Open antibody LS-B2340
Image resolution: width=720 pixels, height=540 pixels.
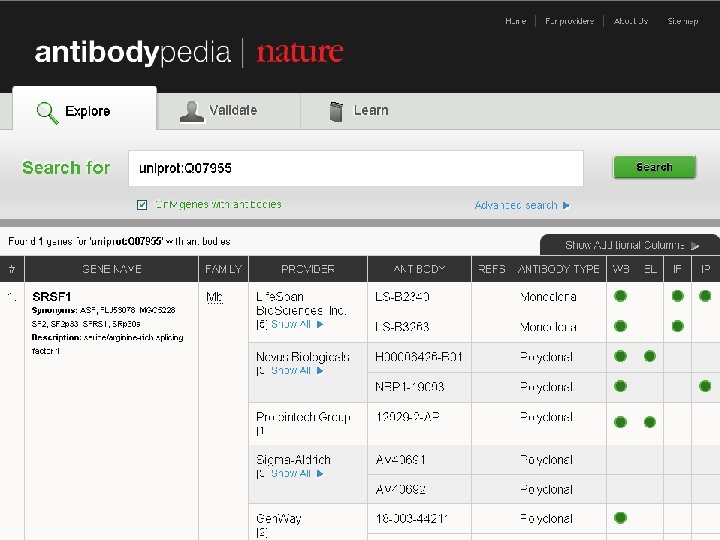(402, 297)
